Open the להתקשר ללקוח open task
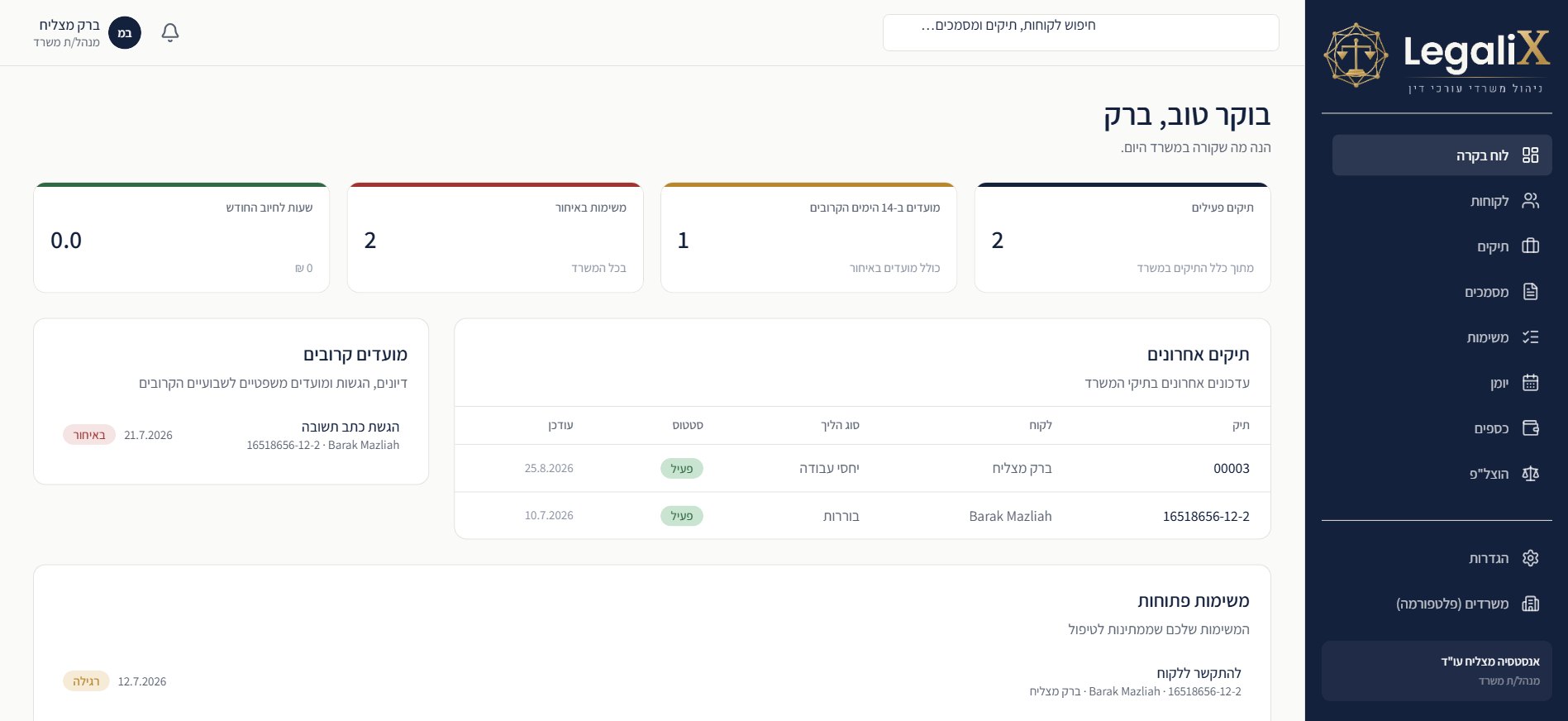This screenshot has width=1568, height=721. (x=652, y=682)
